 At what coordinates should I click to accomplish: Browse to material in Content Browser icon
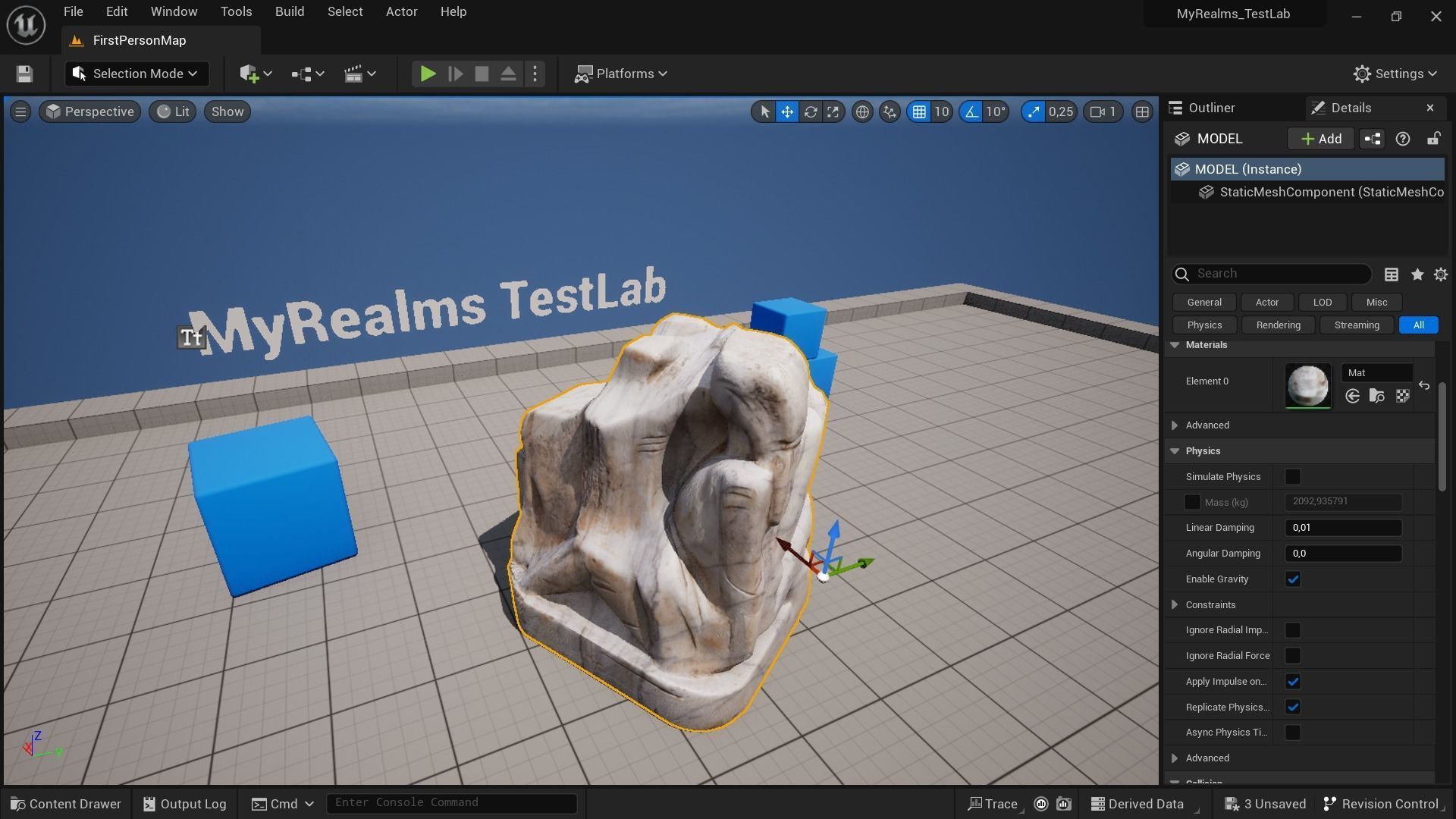tap(1377, 396)
